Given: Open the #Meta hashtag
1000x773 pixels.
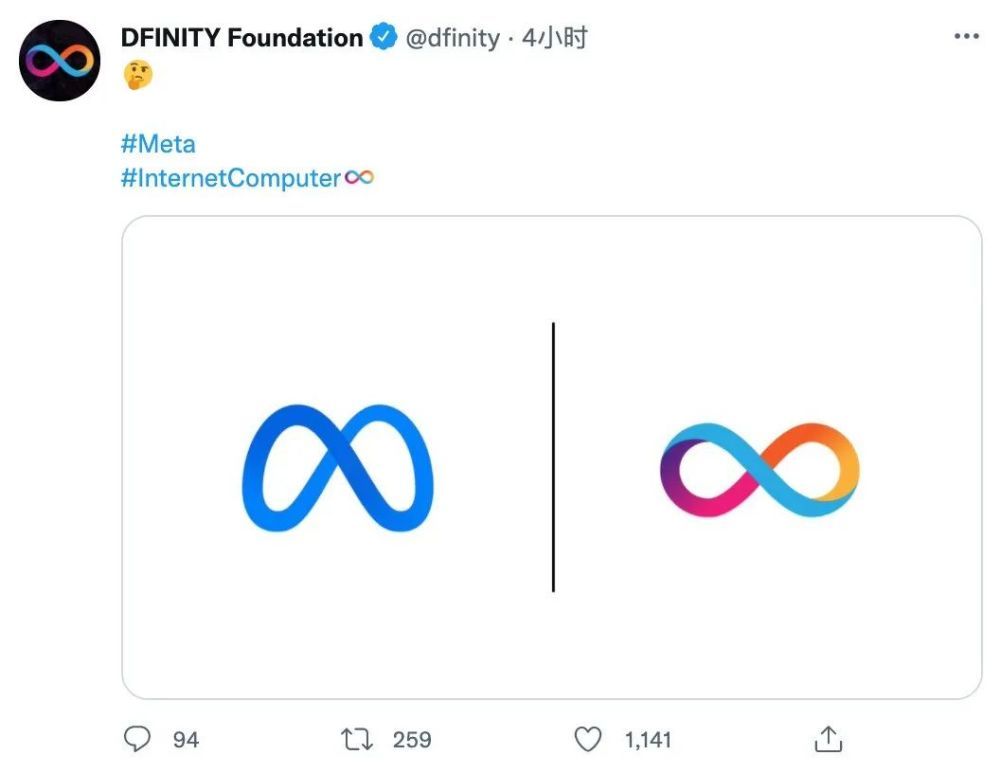Looking at the screenshot, I should point(158,144).
